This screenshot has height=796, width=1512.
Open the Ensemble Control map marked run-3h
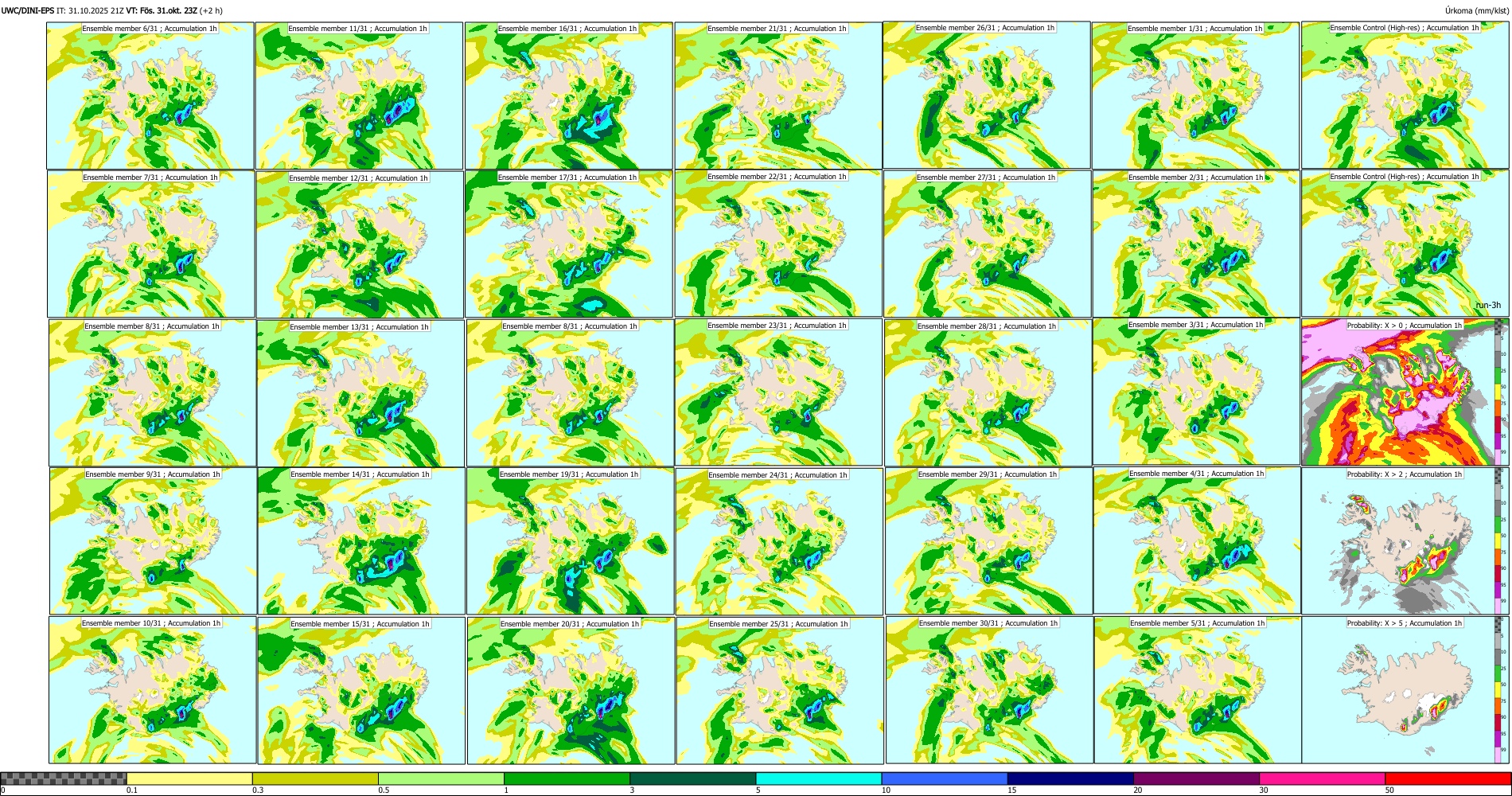coord(1405,244)
